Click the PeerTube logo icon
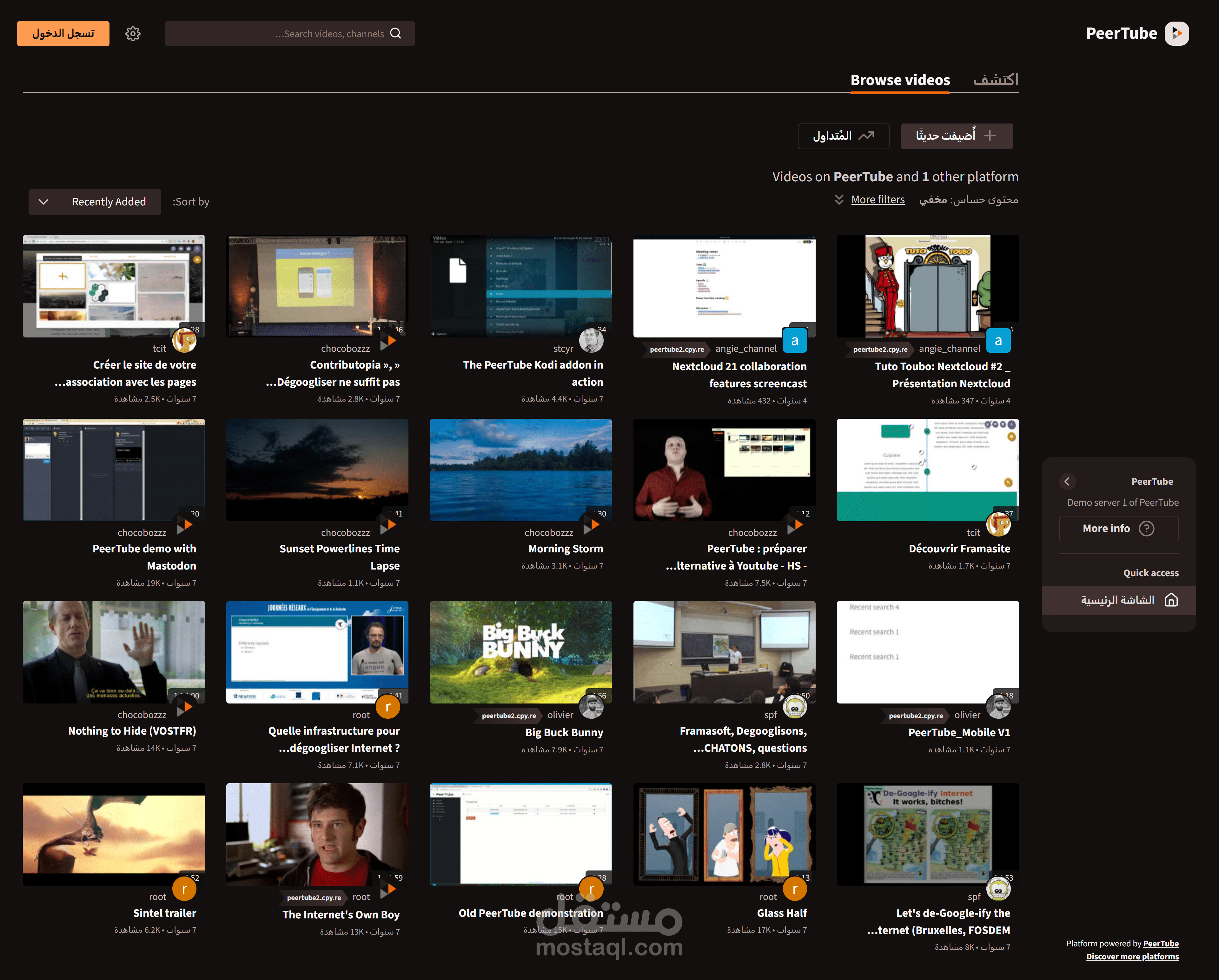Viewport: 1219px width, 980px height. (x=1176, y=33)
